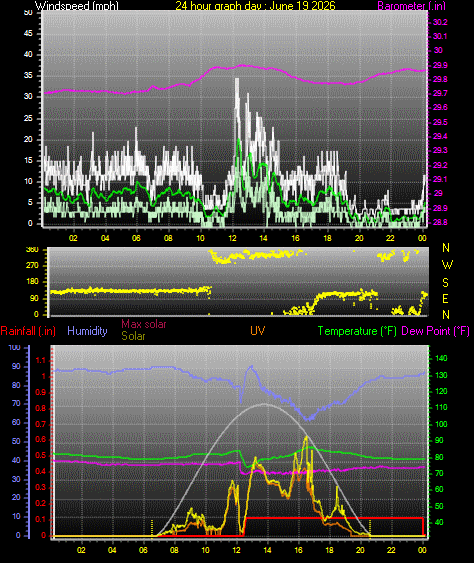Image resolution: width=474 pixels, height=563 pixels.
Task: Click the 06 hour mark on bottom graph
Action: click(x=143, y=550)
